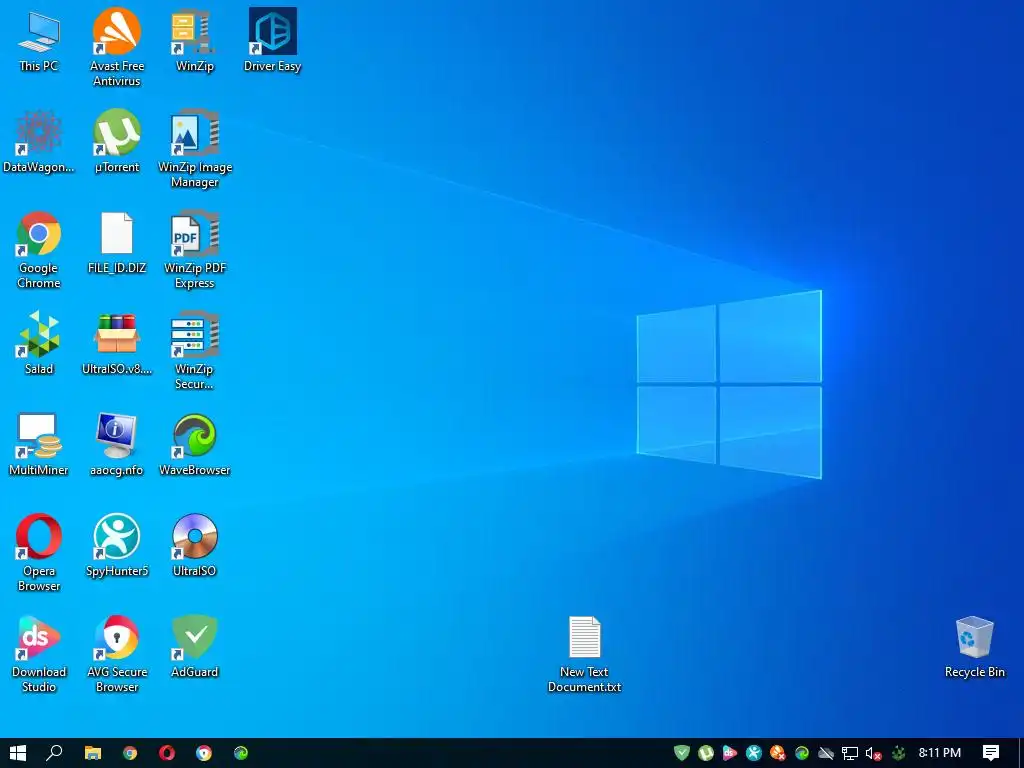Select the SpyHunter5 desktop shortcut
This screenshot has width=1024, height=768.
pyautogui.click(x=117, y=545)
